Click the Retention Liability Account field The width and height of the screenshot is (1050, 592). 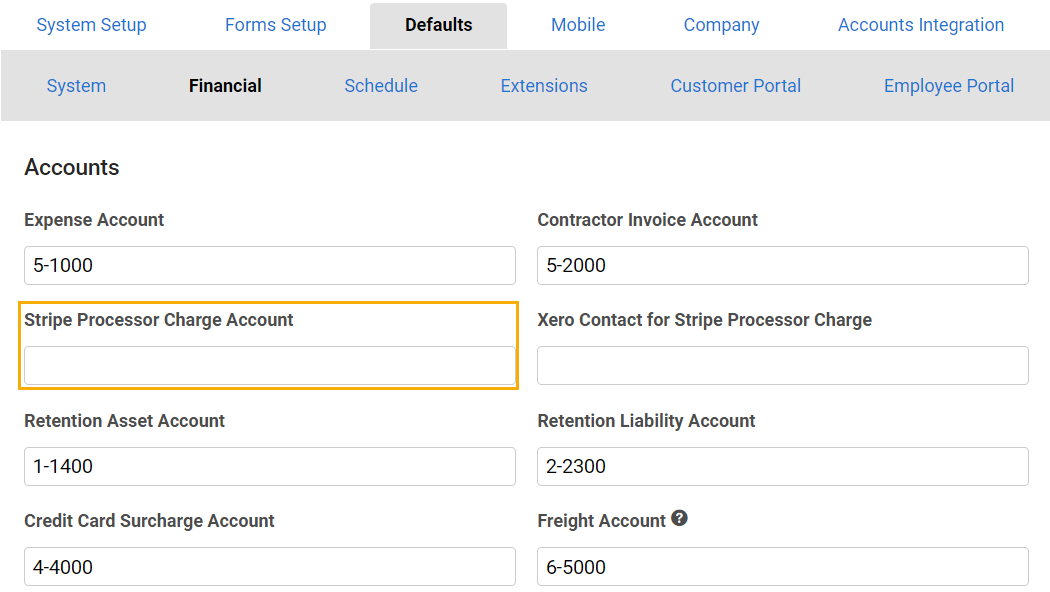pyautogui.click(x=783, y=466)
